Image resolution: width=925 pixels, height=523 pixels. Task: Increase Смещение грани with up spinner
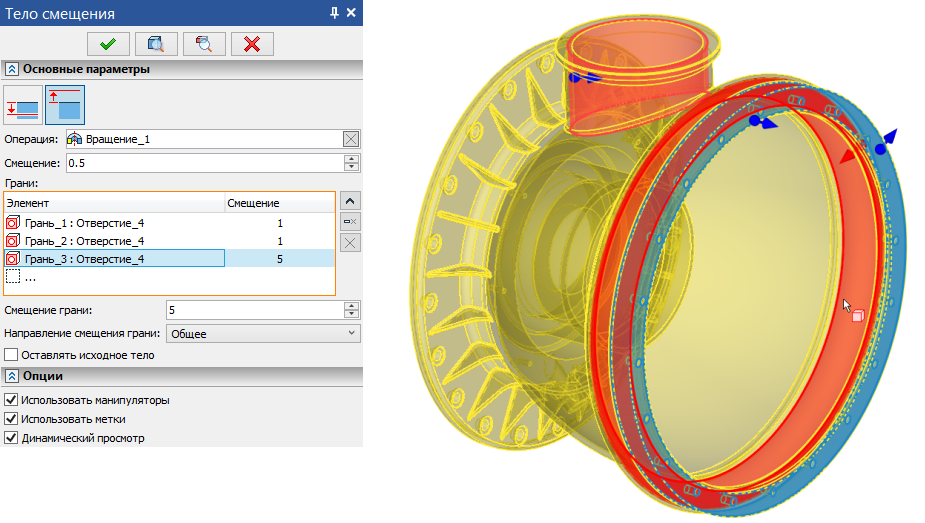[x=351, y=305]
